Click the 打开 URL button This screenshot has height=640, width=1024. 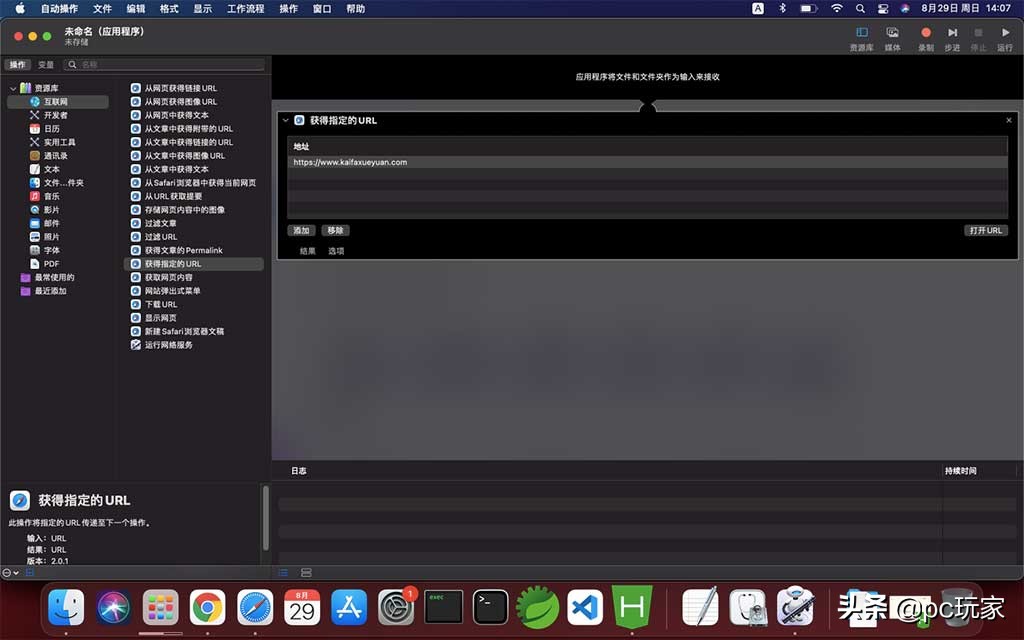(985, 230)
